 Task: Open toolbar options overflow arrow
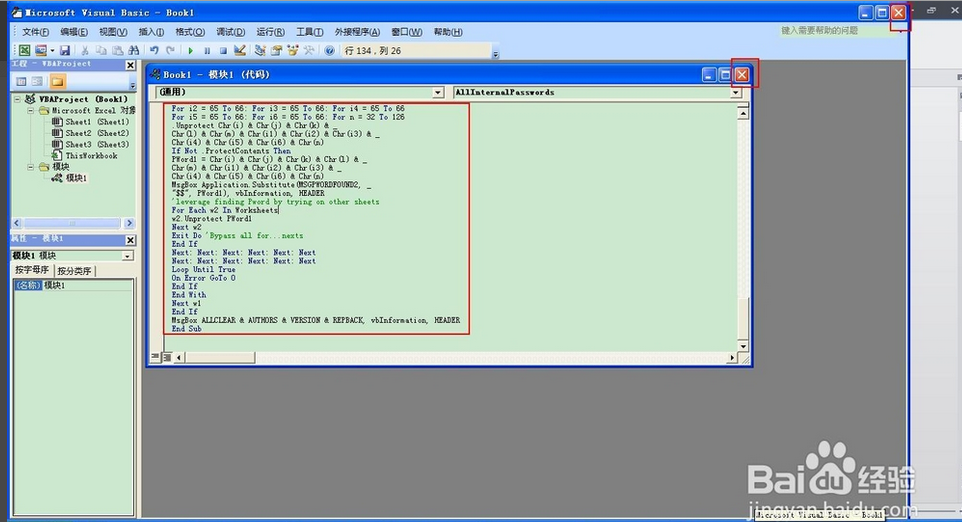496,54
